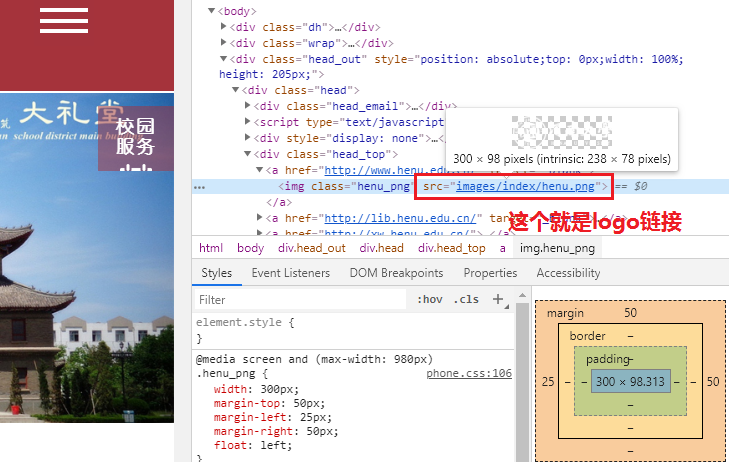Select the Accessibility tab

pyautogui.click(x=568, y=273)
